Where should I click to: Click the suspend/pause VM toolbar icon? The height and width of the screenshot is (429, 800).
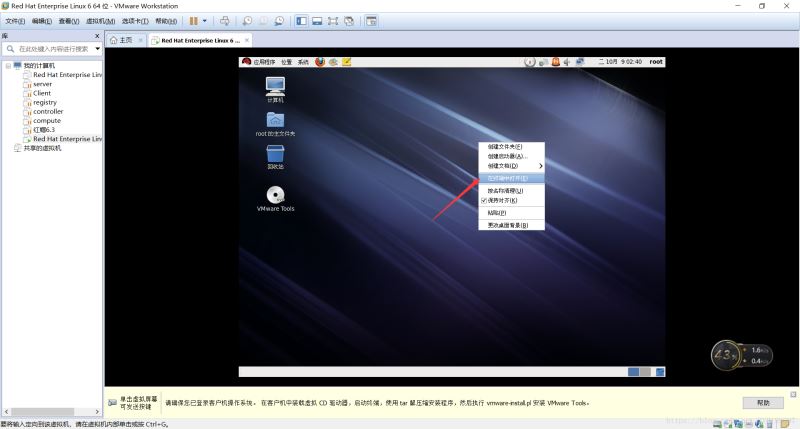[193, 21]
